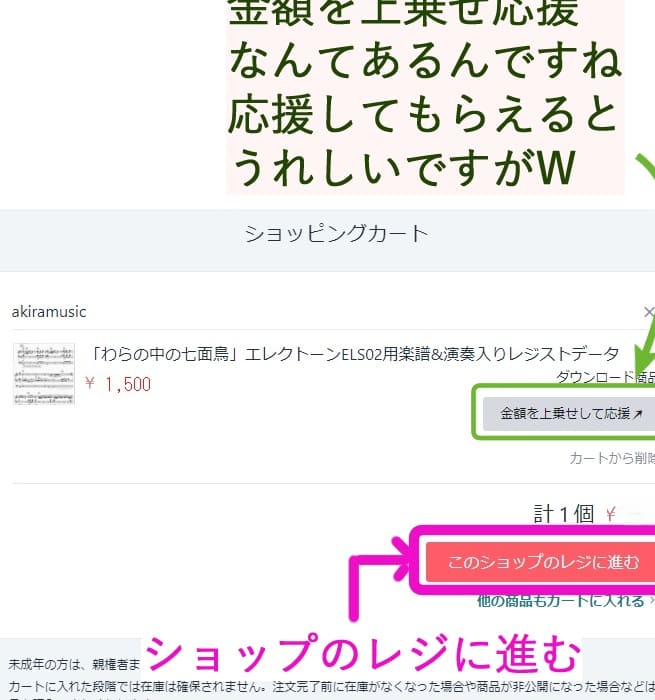This screenshot has width=655, height=700.
Task: Click the 未成年の方は notice text
Action: point(74,664)
